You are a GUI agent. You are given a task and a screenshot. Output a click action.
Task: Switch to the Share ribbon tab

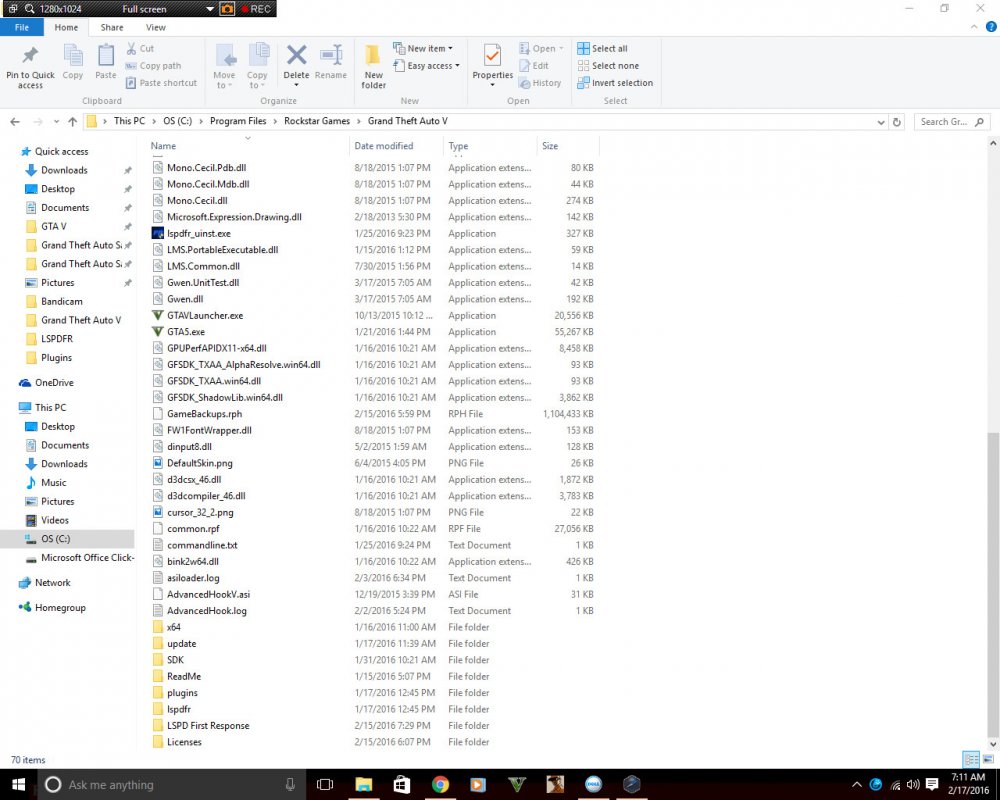[x=112, y=27]
